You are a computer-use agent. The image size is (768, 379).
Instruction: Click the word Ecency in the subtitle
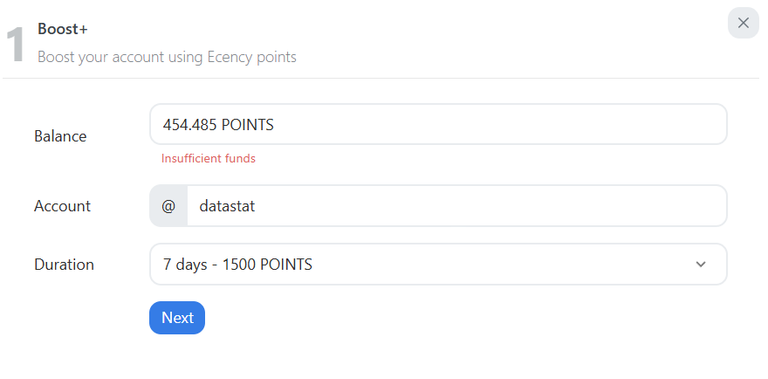[x=229, y=57]
